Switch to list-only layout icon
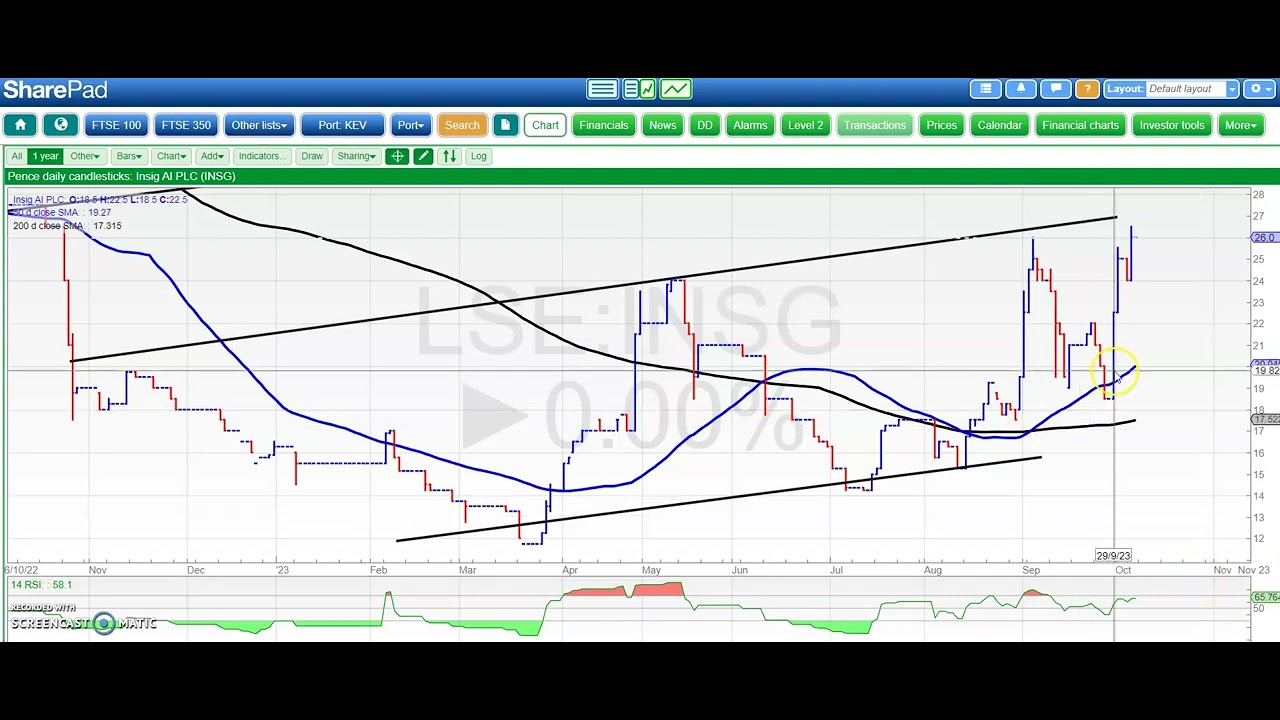The width and height of the screenshot is (1280, 720). click(602, 90)
